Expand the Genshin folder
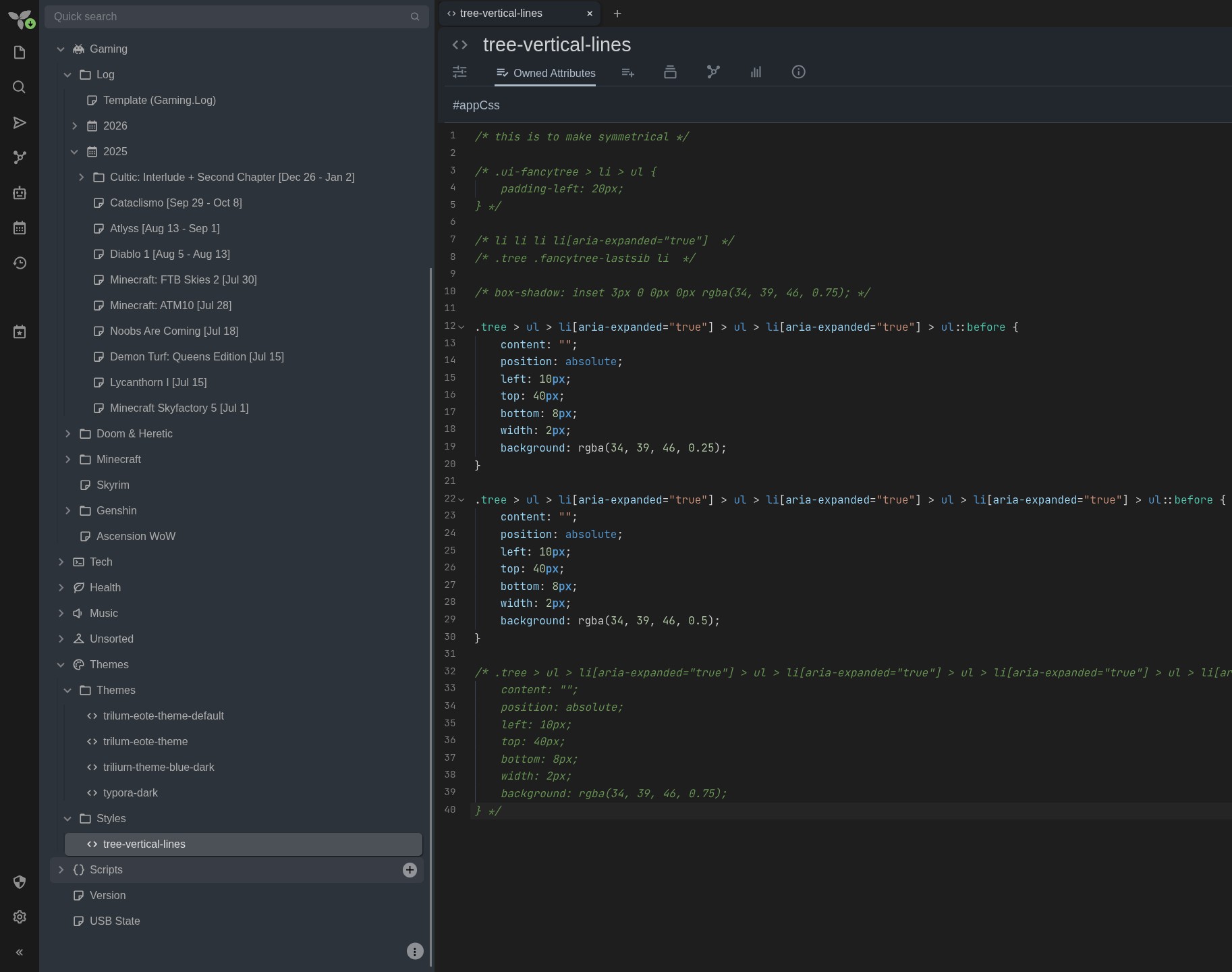 click(67, 511)
